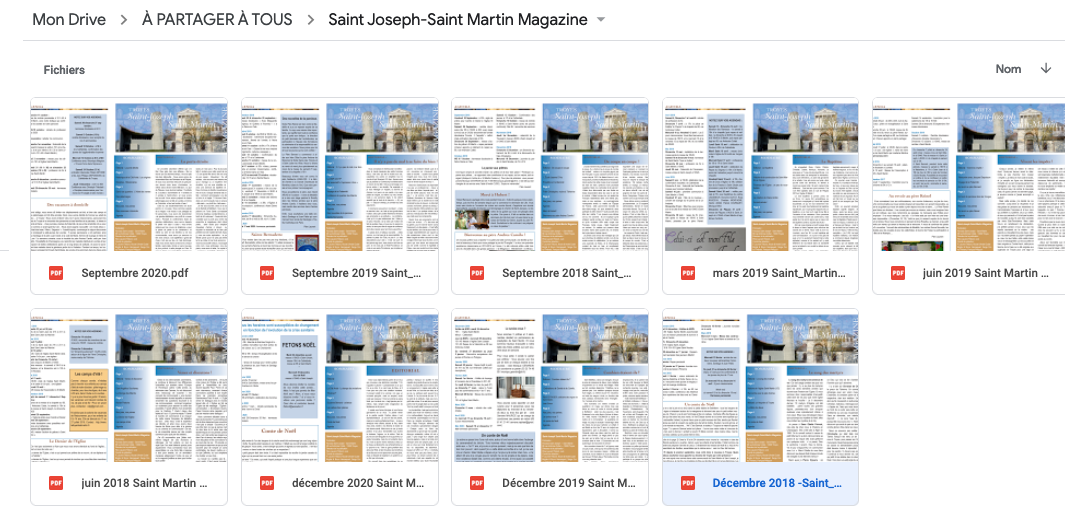The height and width of the screenshot is (531, 1065).
Task: Click PDF icon of Septembre 2020.pdf
Action: (x=56, y=273)
